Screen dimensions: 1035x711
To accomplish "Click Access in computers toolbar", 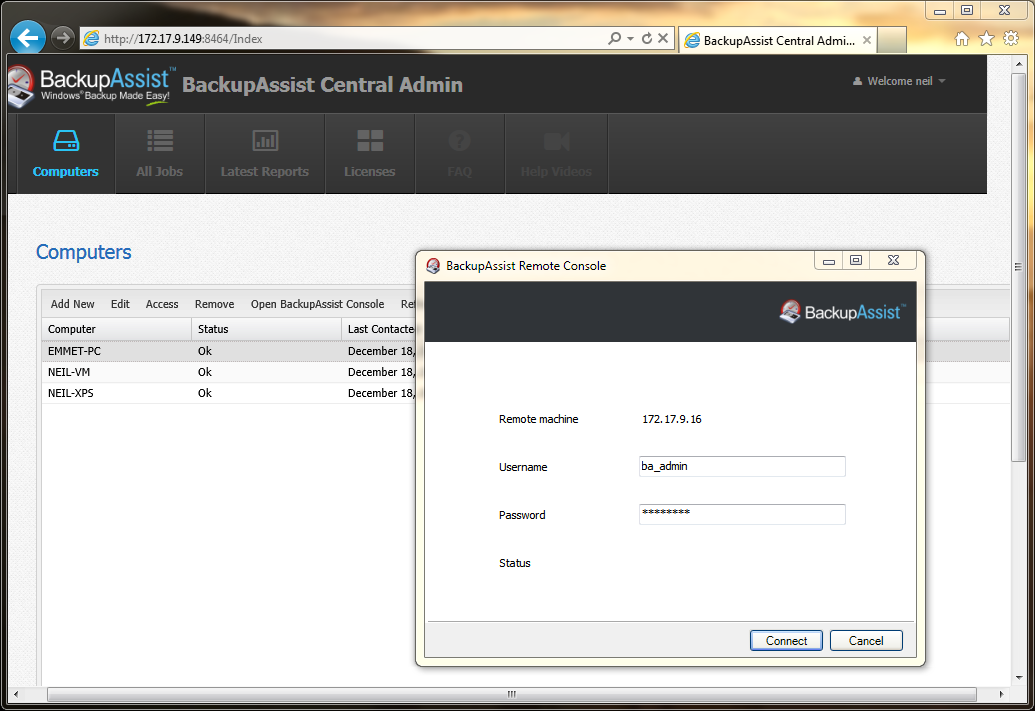I will (162, 304).
